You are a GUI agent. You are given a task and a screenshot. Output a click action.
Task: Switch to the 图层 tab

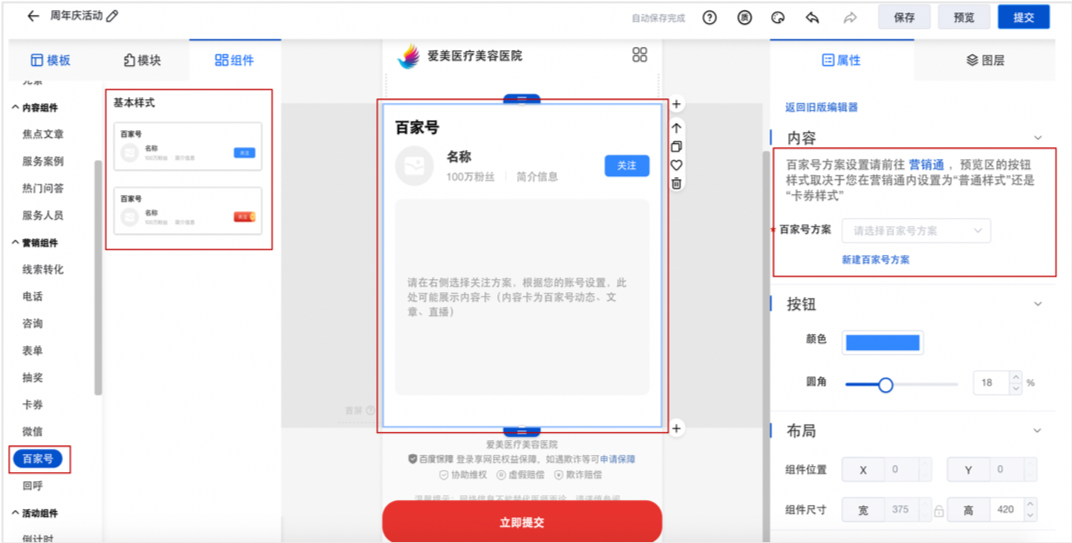click(x=985, y=60)
